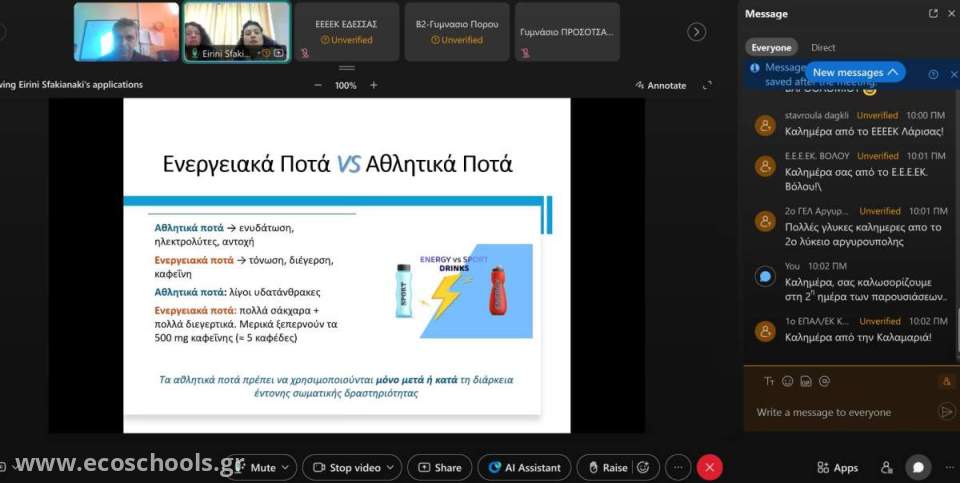The width and height of the screenshot is (960, 483).
Task: Open the Participants panel icon
Action: click(886, 467)
